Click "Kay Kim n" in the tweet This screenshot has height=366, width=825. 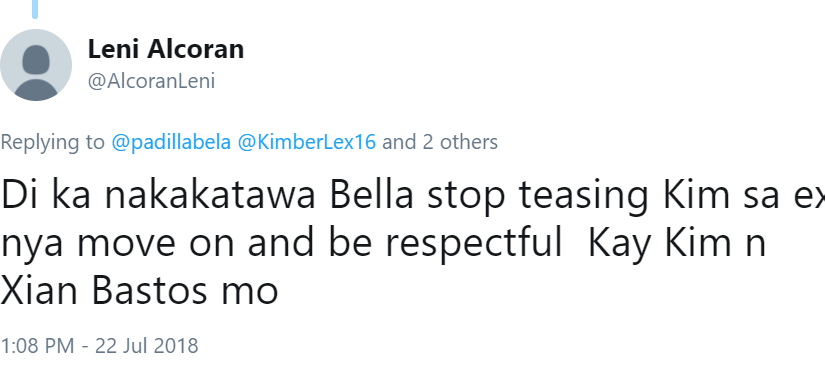click(677, 245)
